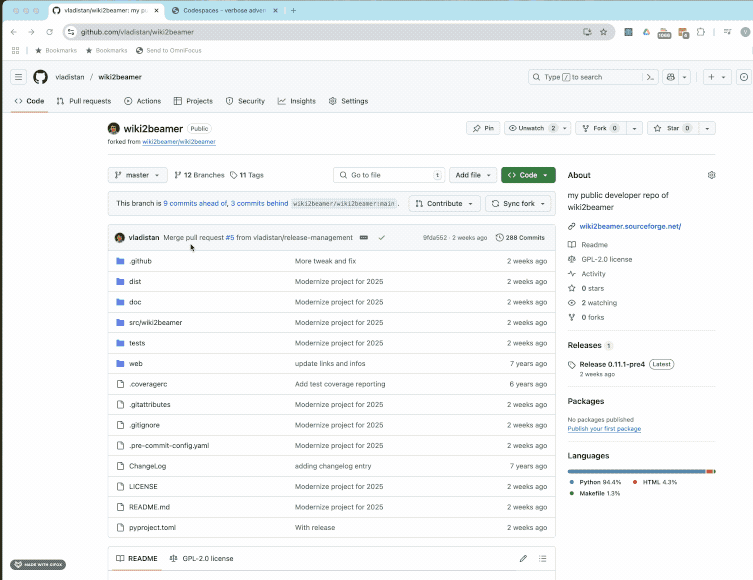Expand the Star lists arrow
This screenshot has width=753, height=580.
click(x=707, y=128)
